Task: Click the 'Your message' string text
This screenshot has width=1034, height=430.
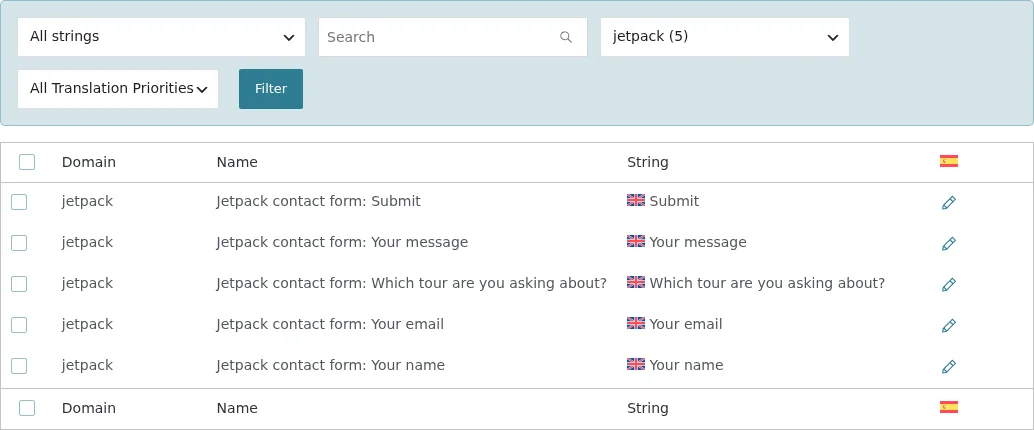Action: tap(698, 242)
